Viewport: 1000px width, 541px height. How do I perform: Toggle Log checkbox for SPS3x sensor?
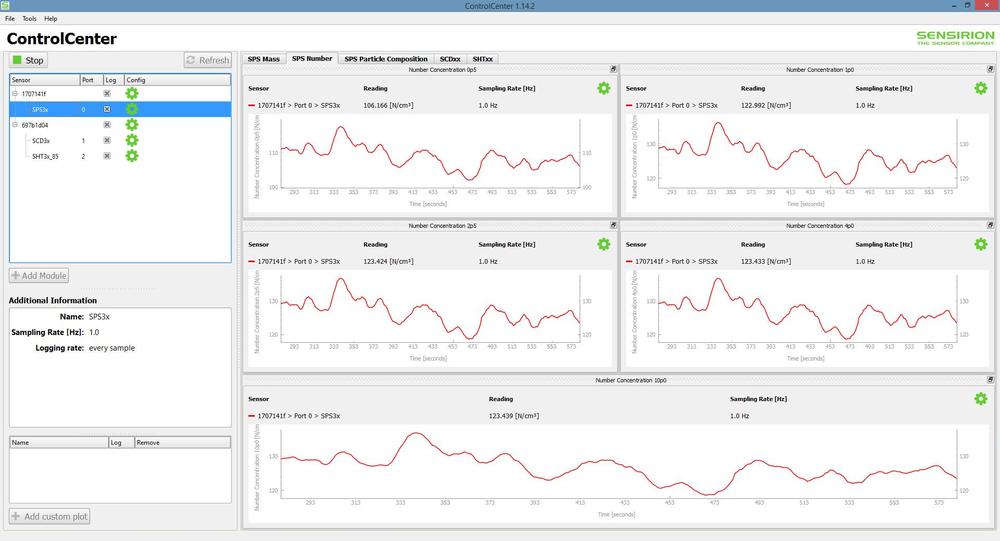[107, 109]
